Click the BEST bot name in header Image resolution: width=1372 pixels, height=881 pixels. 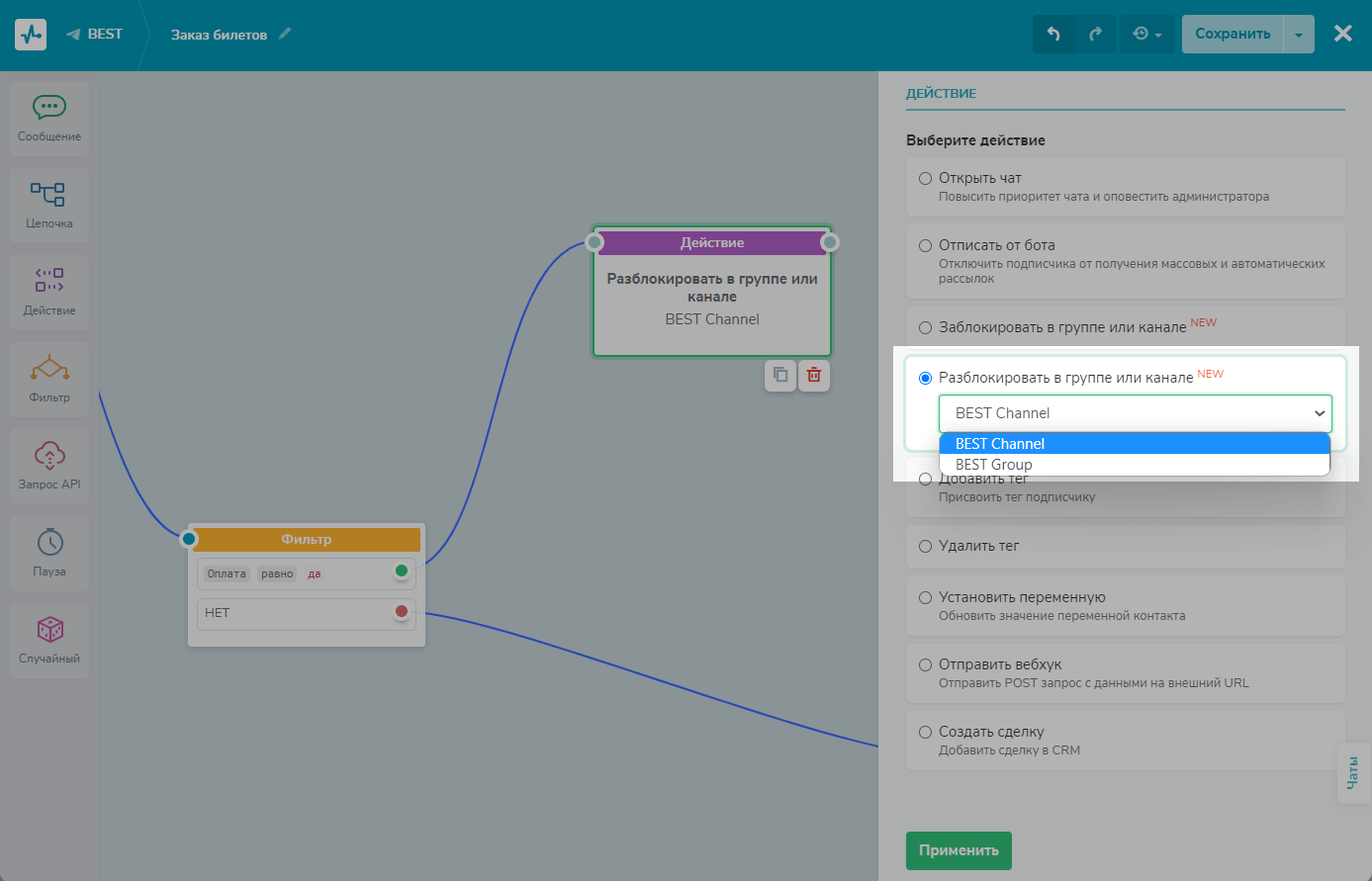(x=105, y=34)
